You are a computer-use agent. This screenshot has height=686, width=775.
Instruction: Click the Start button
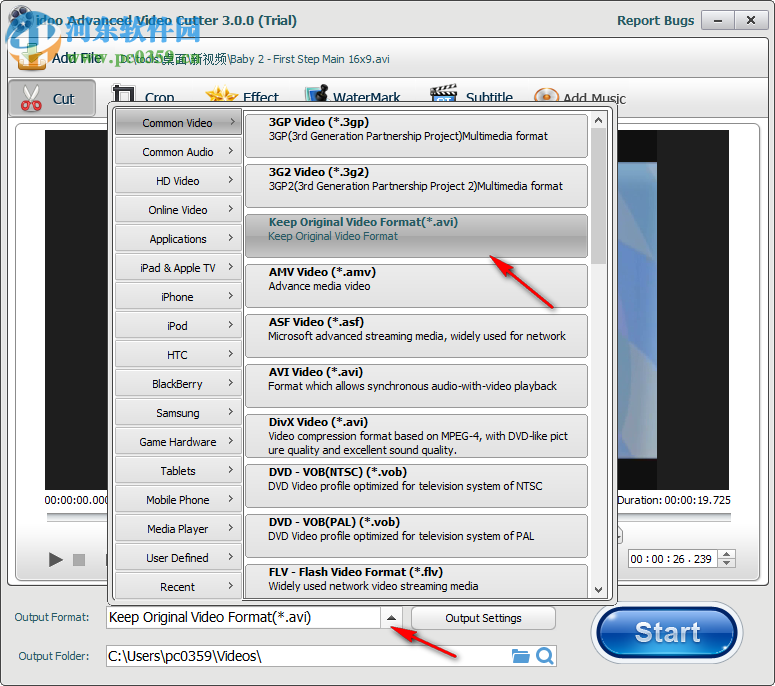[x=667, y=632]
